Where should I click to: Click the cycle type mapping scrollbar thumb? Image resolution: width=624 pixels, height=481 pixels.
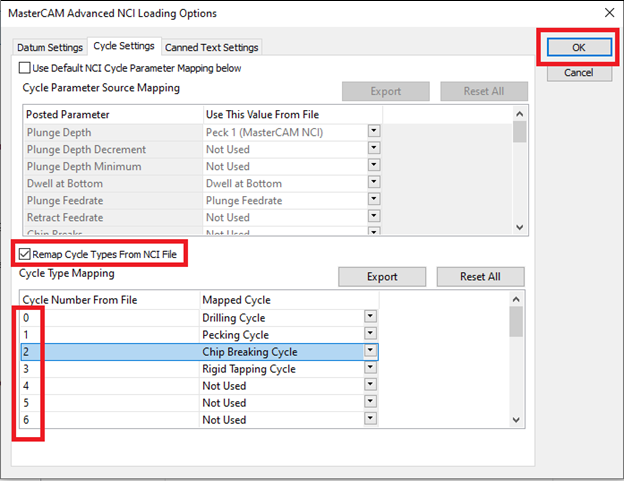coord(516,322)
